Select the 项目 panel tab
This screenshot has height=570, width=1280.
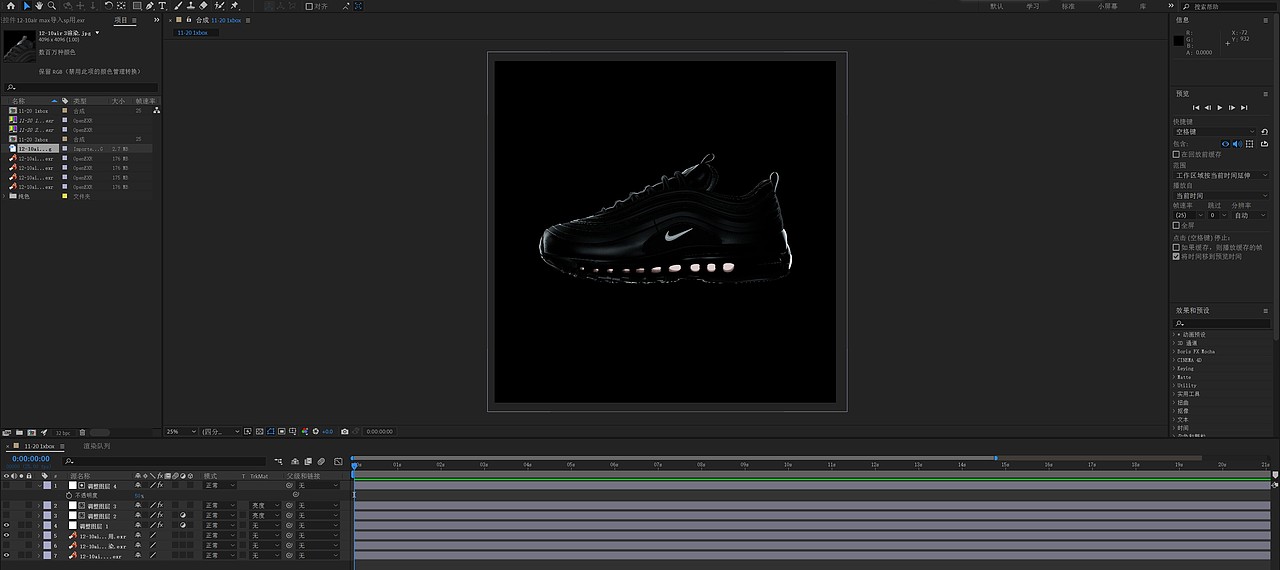point(121,20)
